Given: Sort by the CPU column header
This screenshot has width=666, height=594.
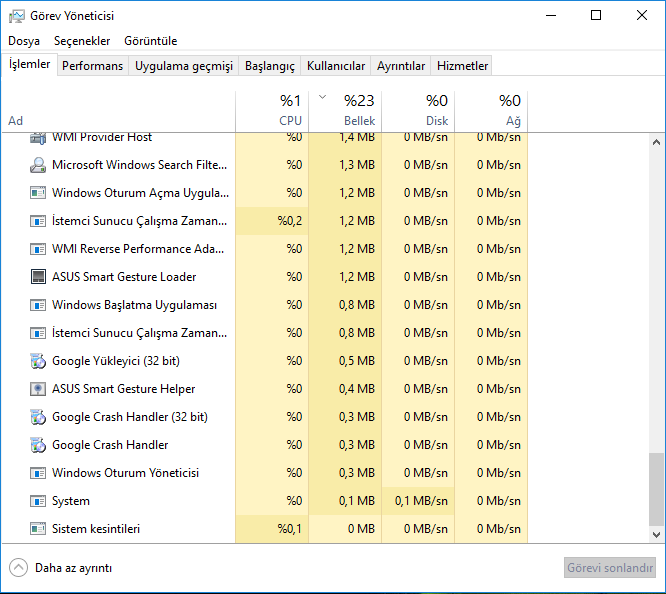Looking at the screenshot, I should point(272,112).
